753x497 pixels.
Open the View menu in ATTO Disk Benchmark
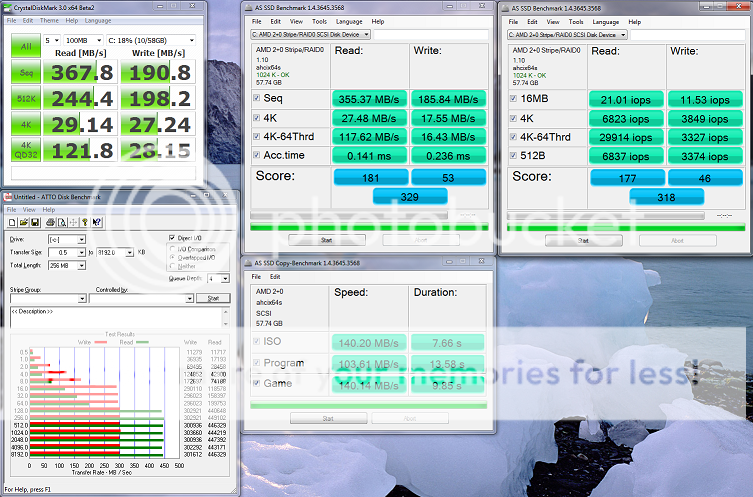(27, 209)
